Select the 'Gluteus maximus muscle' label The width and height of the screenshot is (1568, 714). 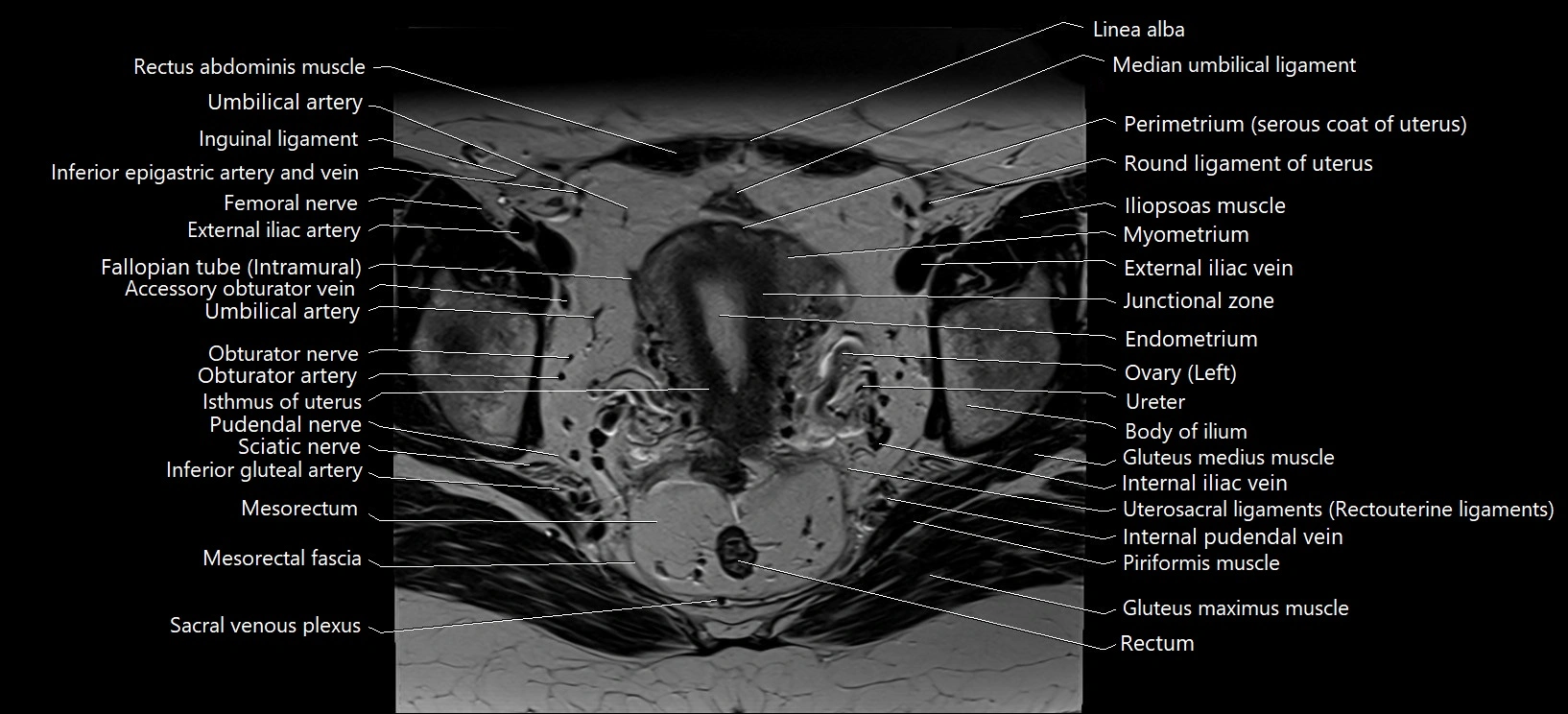[1236, 608]
